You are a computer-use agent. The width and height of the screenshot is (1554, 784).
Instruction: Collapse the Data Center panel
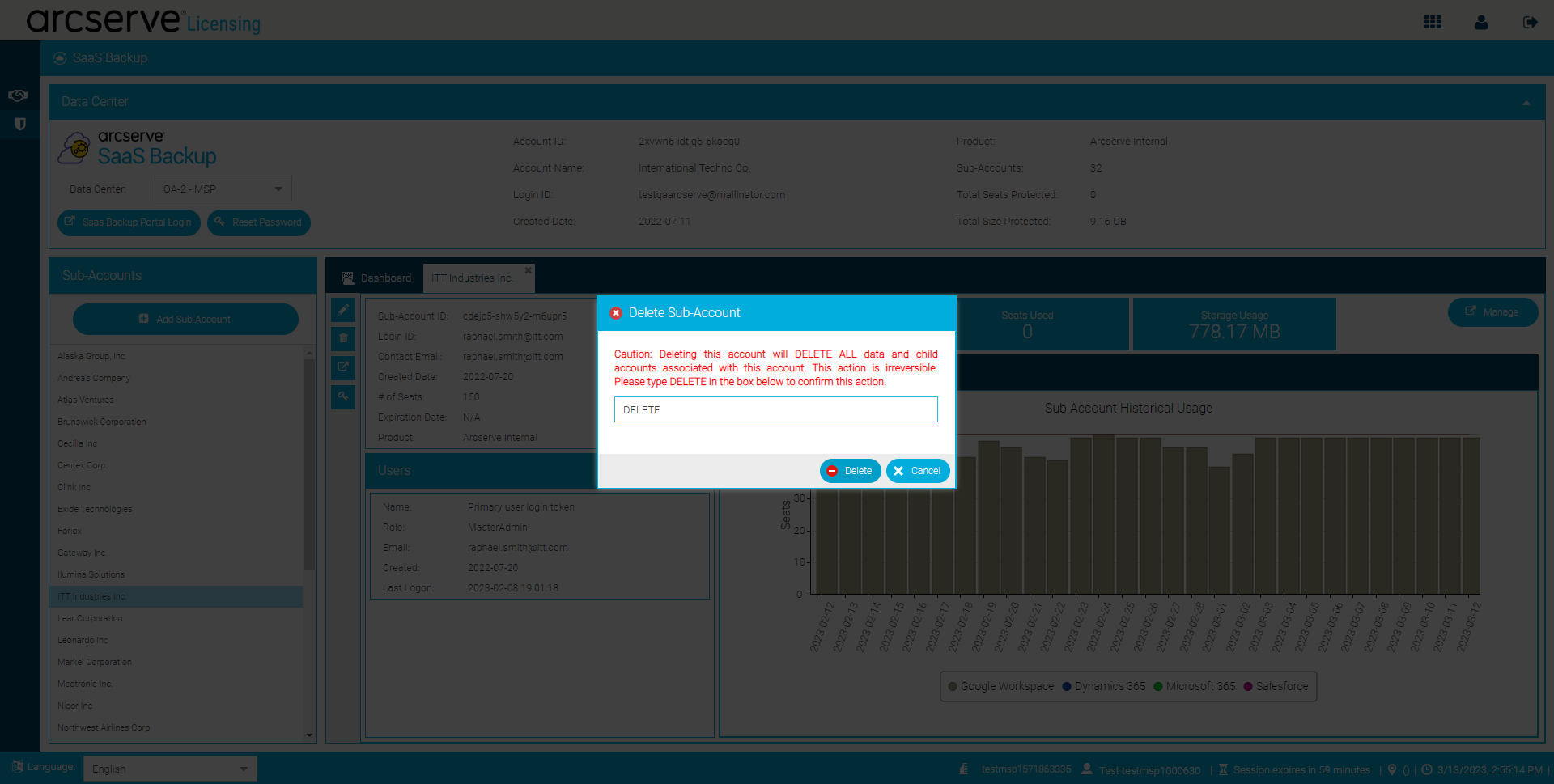click(1526, 103)
